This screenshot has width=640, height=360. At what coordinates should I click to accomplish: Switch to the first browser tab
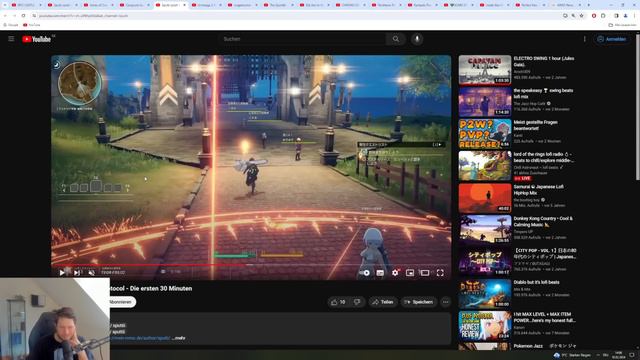tap(27, 5)
